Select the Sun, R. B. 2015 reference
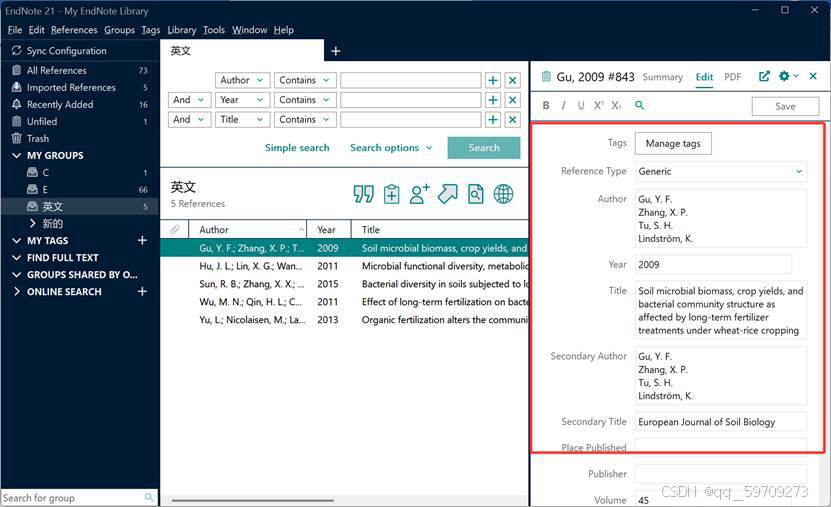The width and height of the screenshot is (831, 507). pos(344,284)
